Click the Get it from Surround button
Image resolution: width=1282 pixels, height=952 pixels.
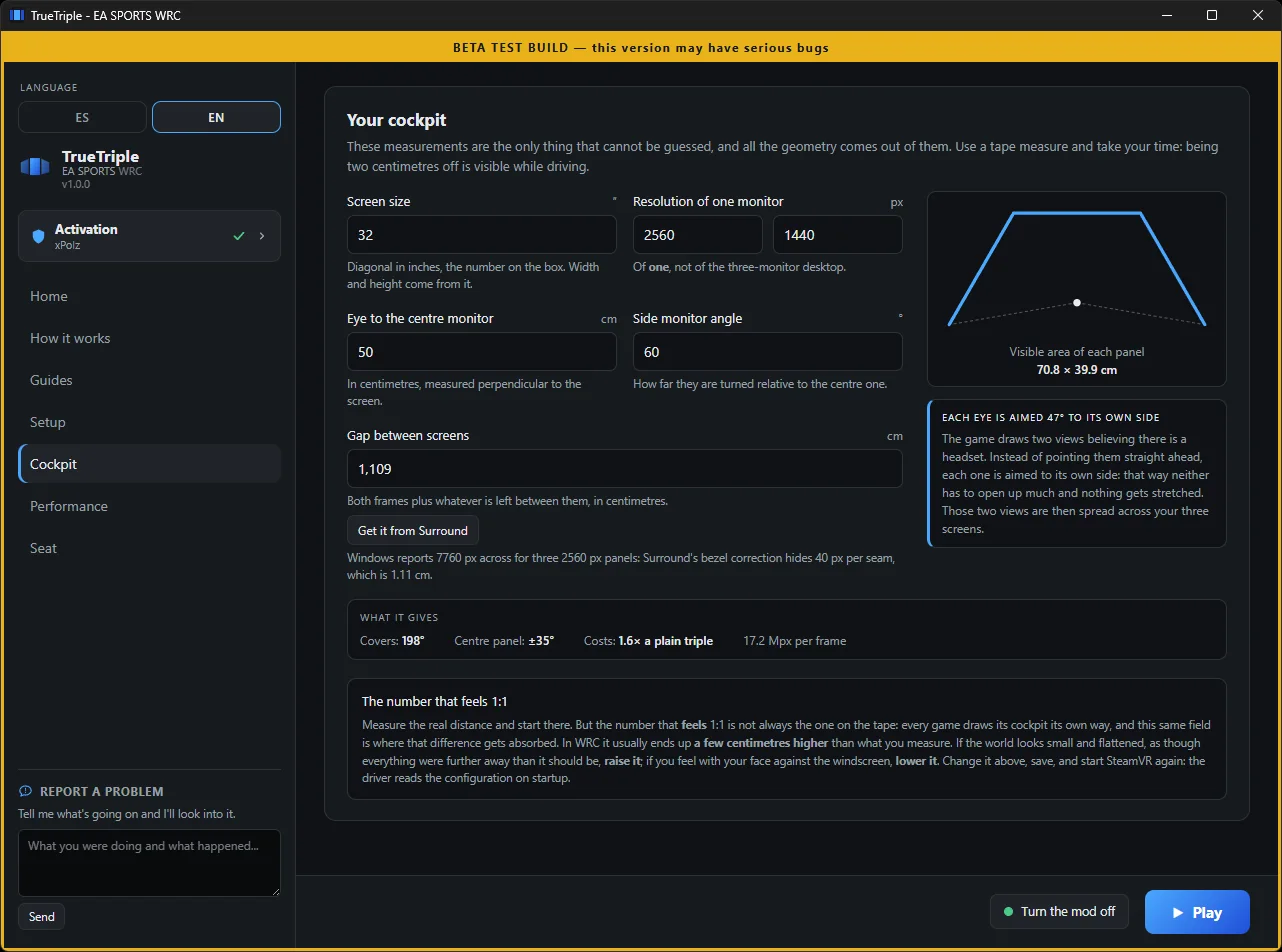[x=413, y=530]
